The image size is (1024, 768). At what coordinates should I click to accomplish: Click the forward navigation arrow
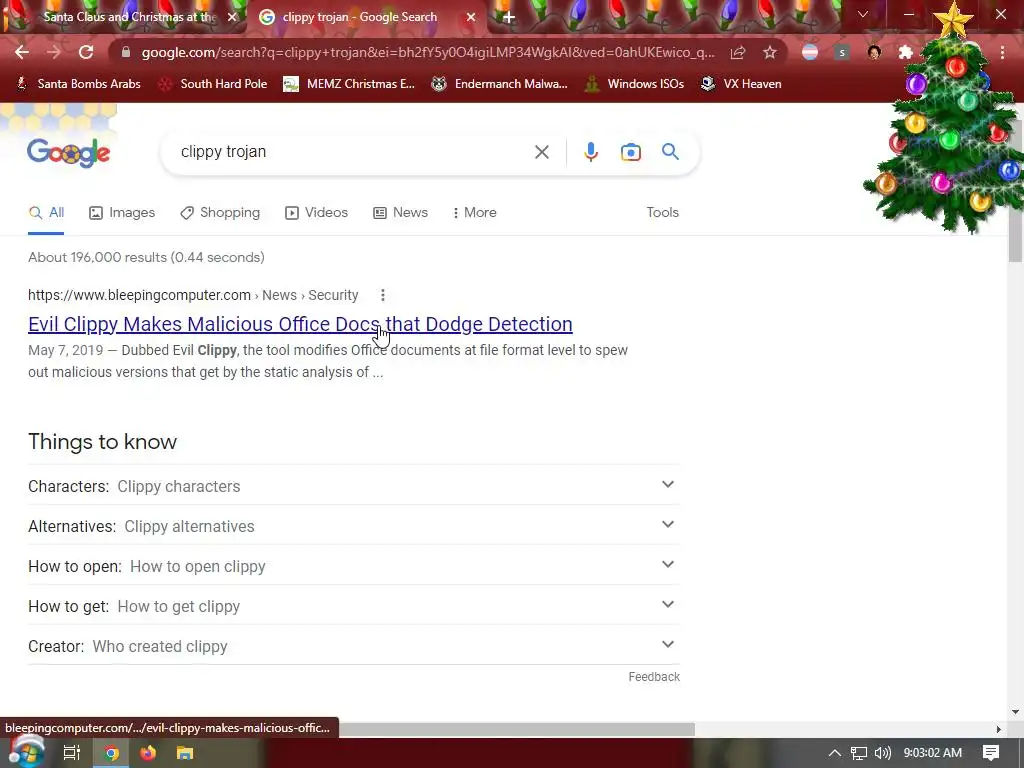54,52
